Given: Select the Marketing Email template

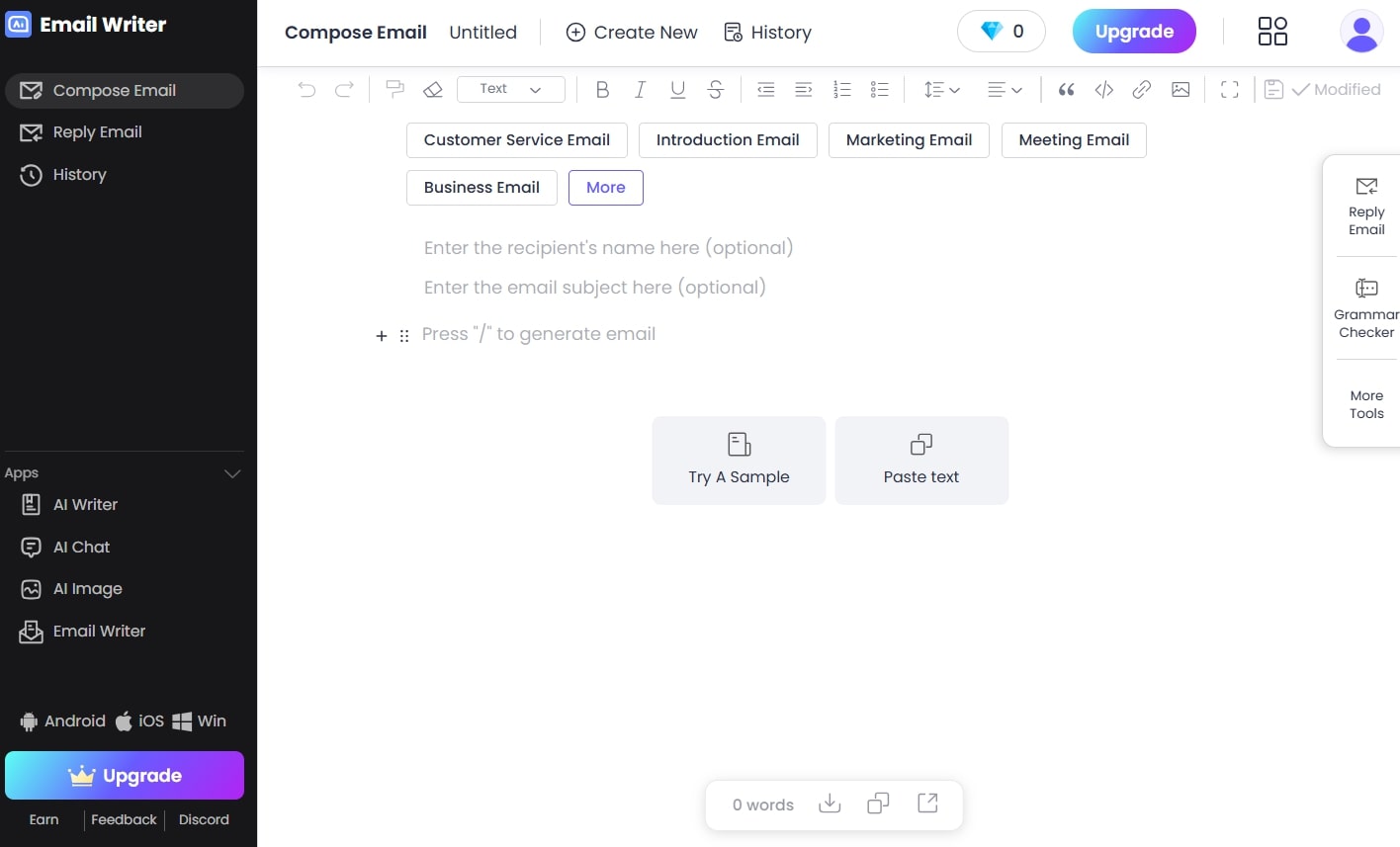Looking at the screenshot, I should [909, 140].
